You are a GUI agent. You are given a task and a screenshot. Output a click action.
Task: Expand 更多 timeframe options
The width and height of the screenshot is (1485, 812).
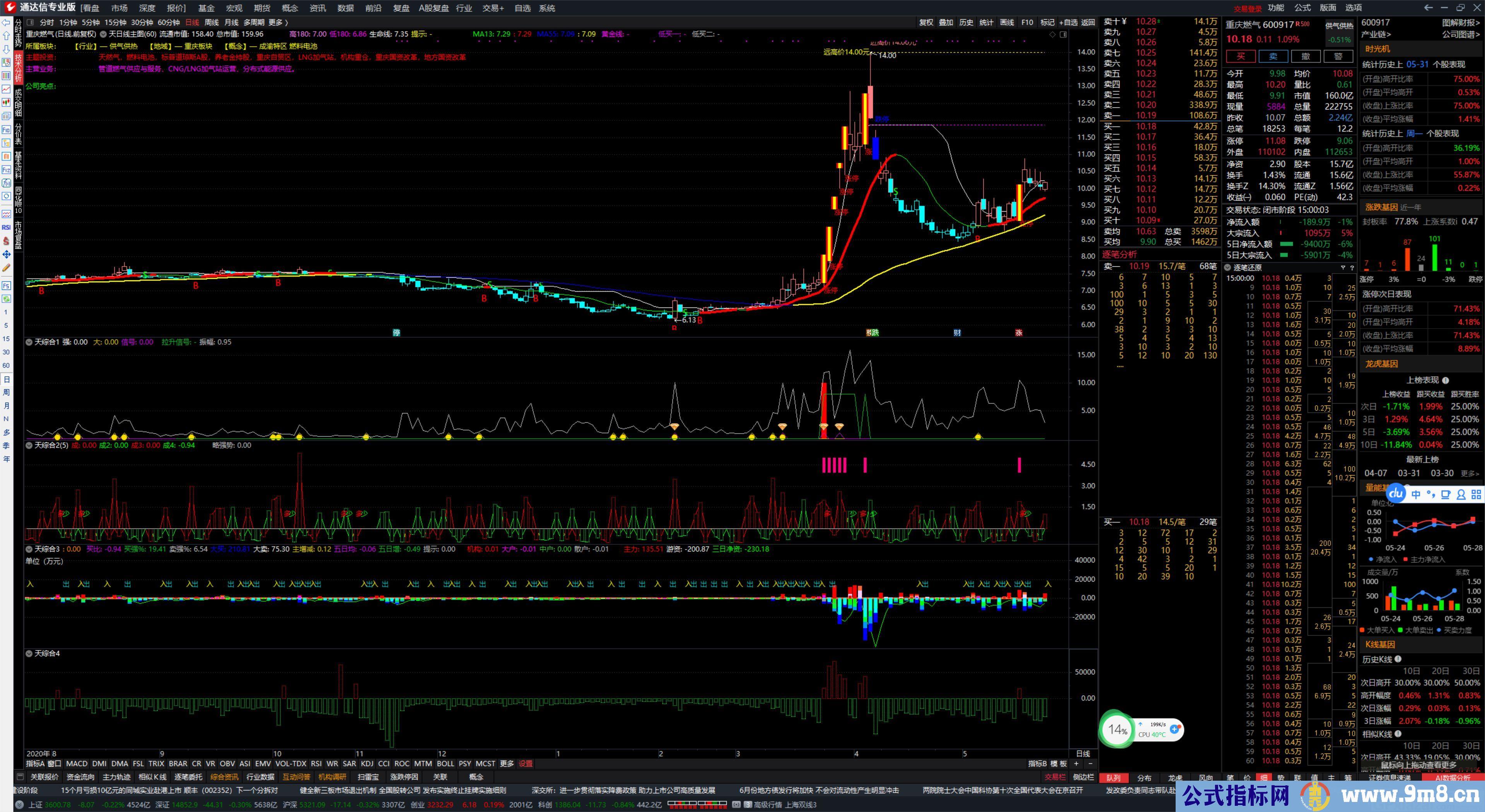coord(278,22)
